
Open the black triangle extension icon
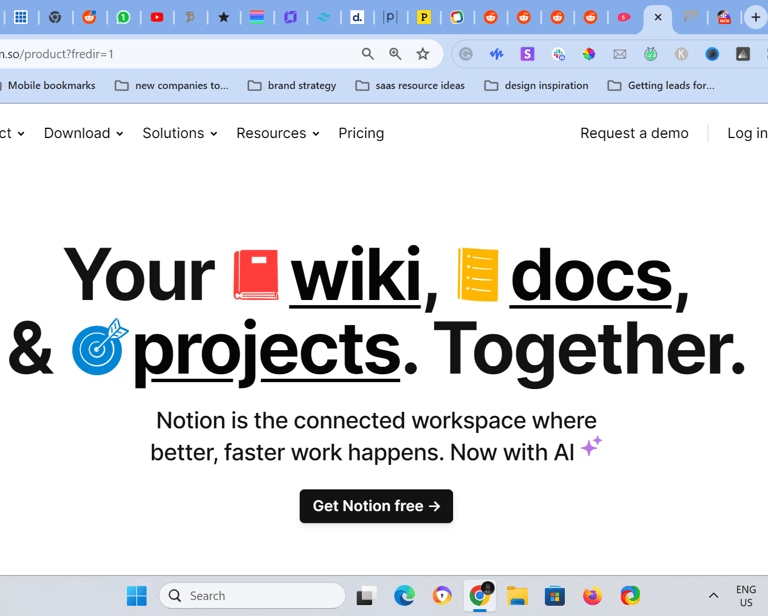(743, 54)
